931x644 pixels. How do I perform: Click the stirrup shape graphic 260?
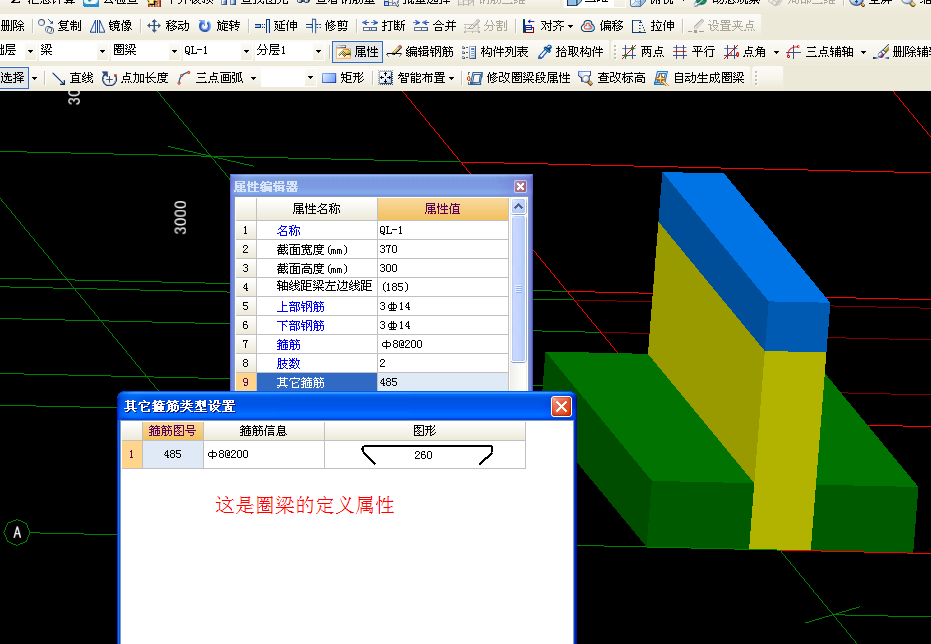click(426, 454)
